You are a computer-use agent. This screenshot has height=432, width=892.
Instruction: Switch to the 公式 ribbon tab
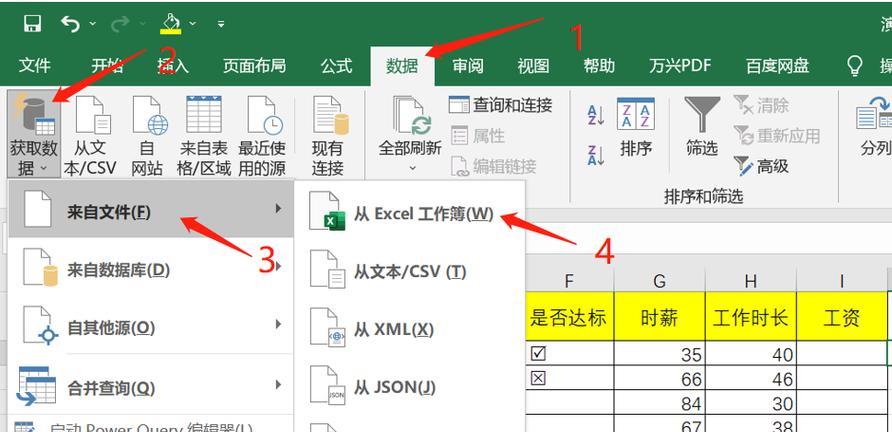click(336, 66)
